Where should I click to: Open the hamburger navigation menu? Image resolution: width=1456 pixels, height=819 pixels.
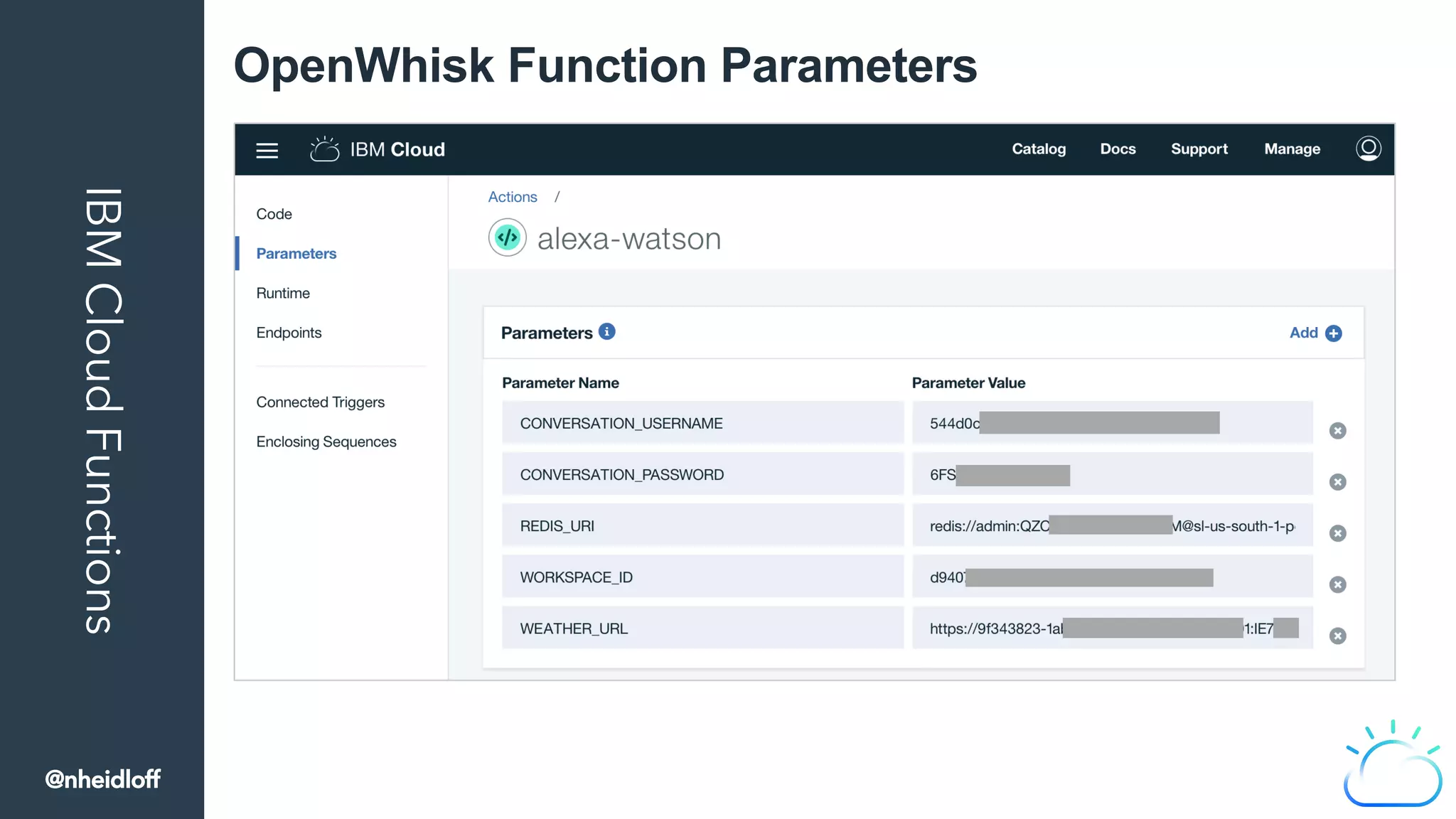(267, 150)
